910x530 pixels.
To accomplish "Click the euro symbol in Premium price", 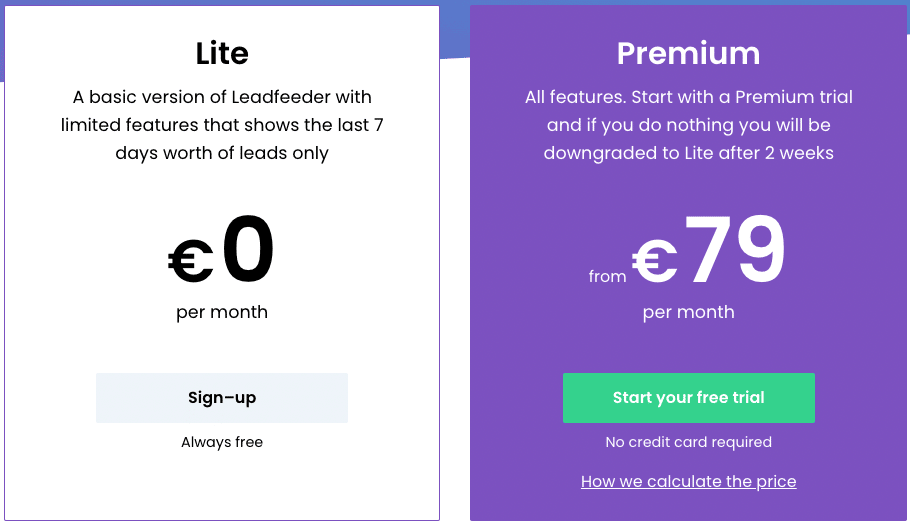I will coord(655,261).
